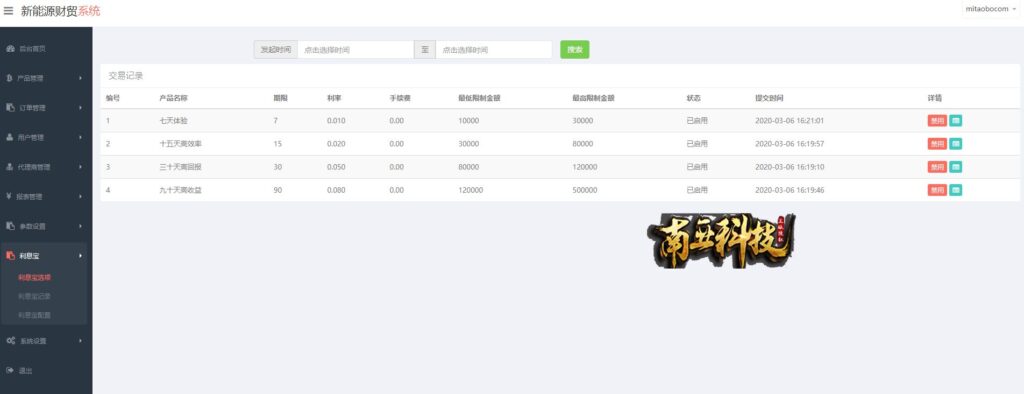The width and height of the screenshot is (1024, 394).
Task: Click the 退出 logout icon
Action: 10,370
